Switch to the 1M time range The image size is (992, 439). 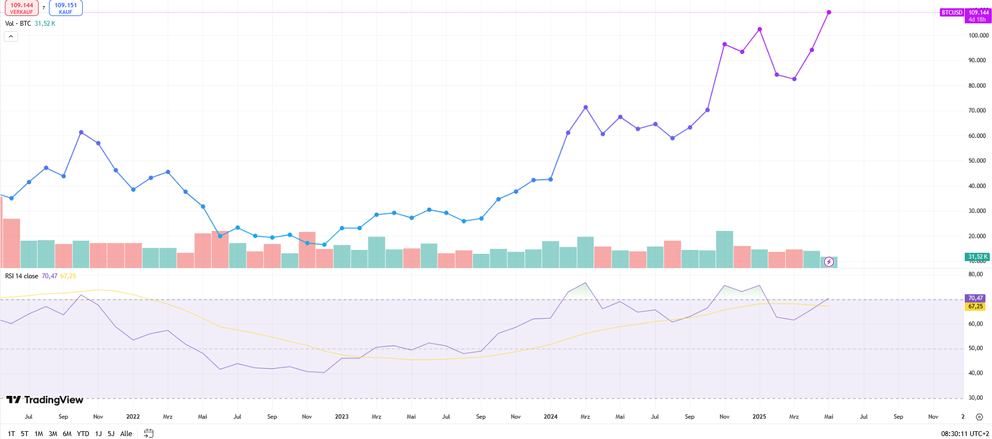click(x=39, y=433)
